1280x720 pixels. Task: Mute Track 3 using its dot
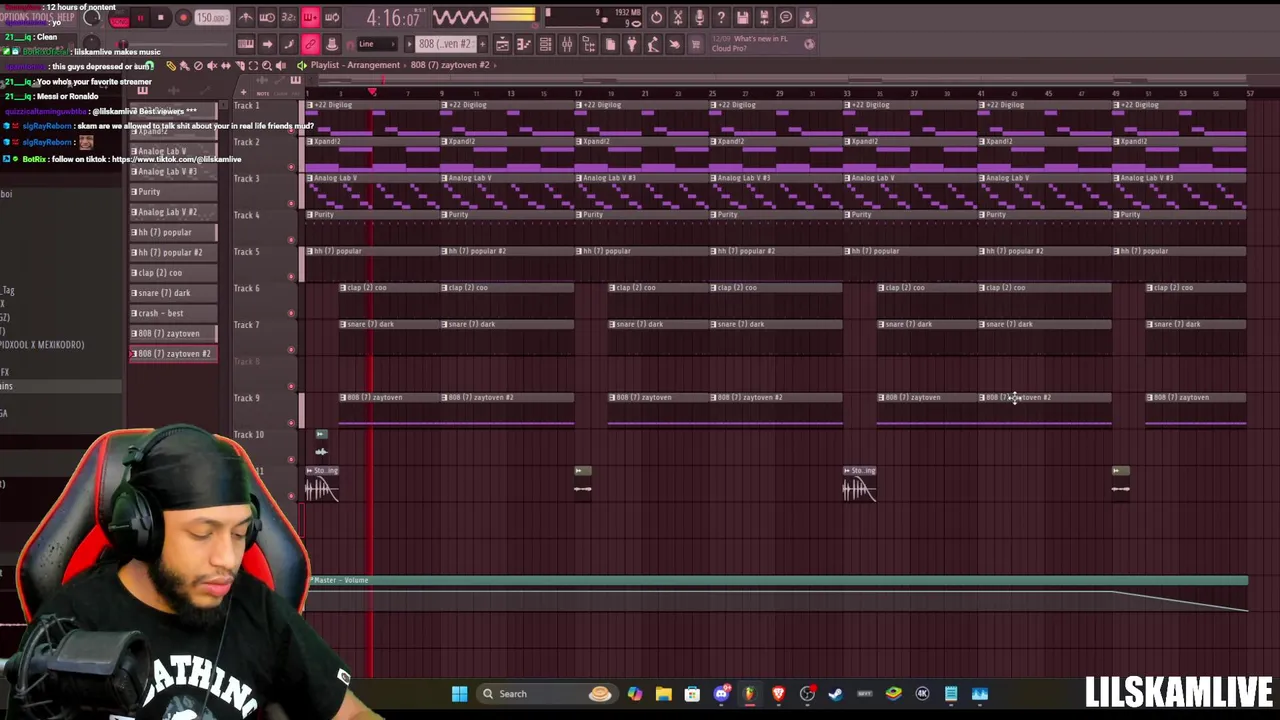click(291, 203)
